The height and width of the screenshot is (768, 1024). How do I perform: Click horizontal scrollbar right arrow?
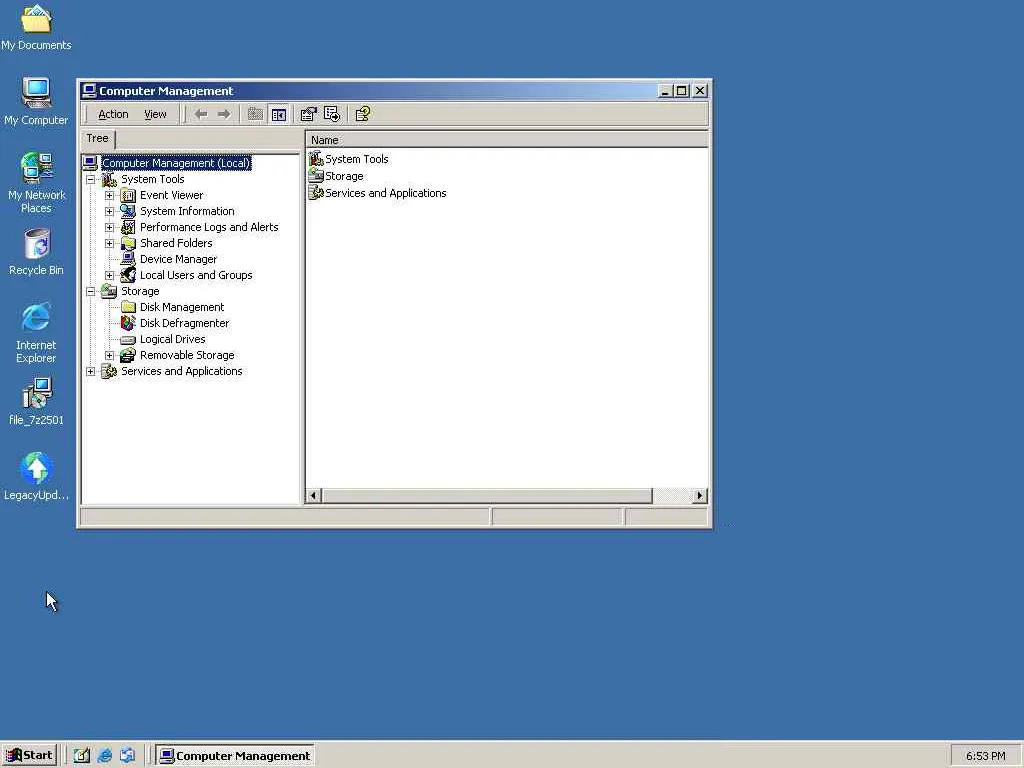coord(700,496)
